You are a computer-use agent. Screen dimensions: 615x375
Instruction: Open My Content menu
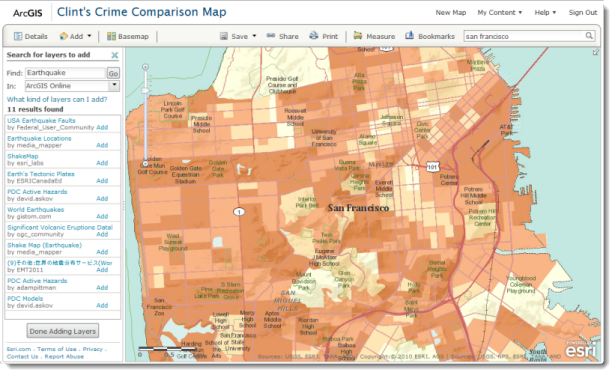point(500,13)
